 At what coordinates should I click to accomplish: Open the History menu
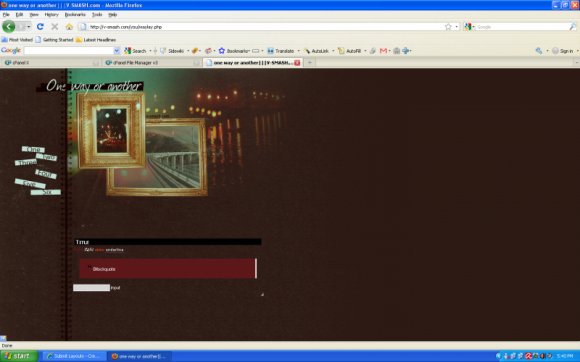(x=51, y=14)
